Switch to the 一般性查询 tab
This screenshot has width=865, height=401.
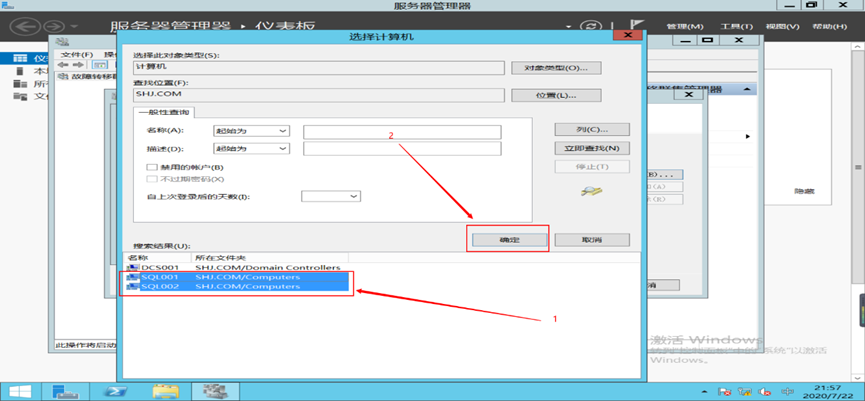coord(163,112)
